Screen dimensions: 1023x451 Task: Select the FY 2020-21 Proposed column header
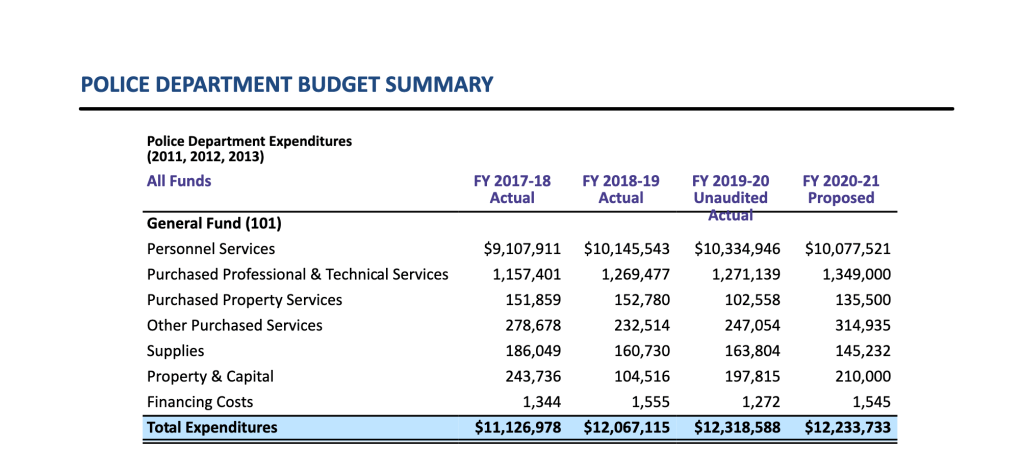[840, 189]
